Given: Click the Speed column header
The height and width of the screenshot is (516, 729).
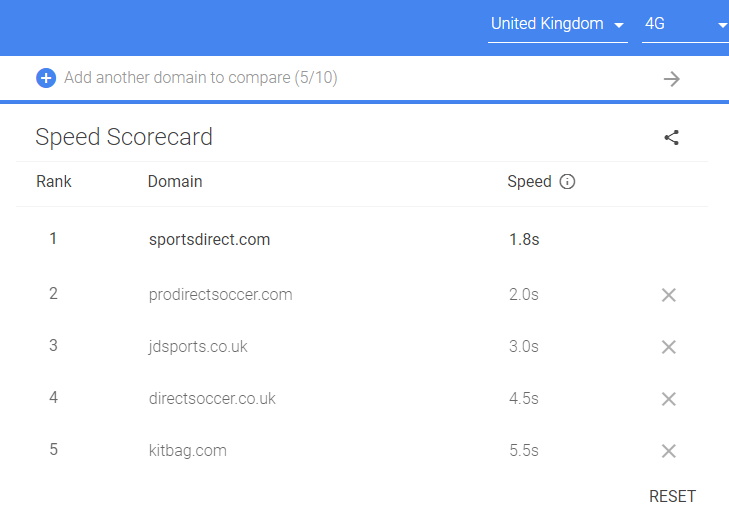Looking at the screenshot, I should tap(529, 182).
